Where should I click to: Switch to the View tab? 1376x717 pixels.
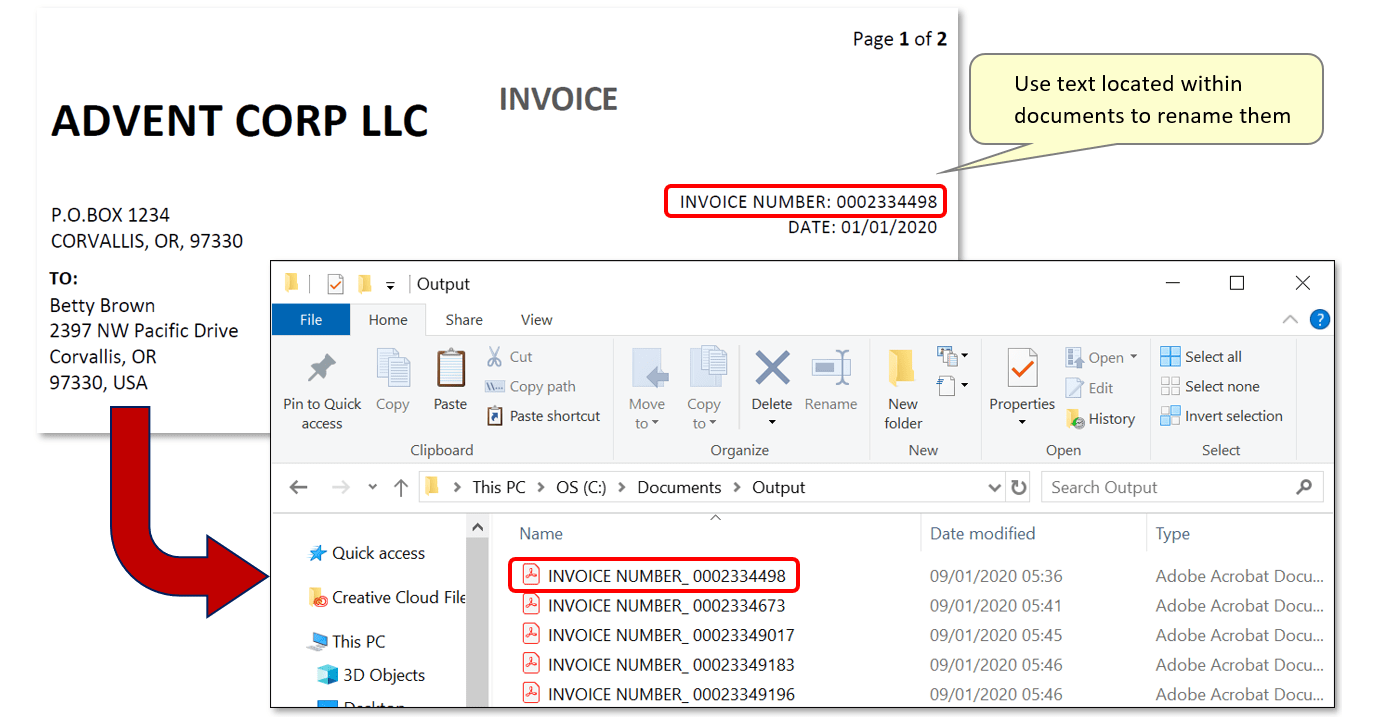[536, 319]
